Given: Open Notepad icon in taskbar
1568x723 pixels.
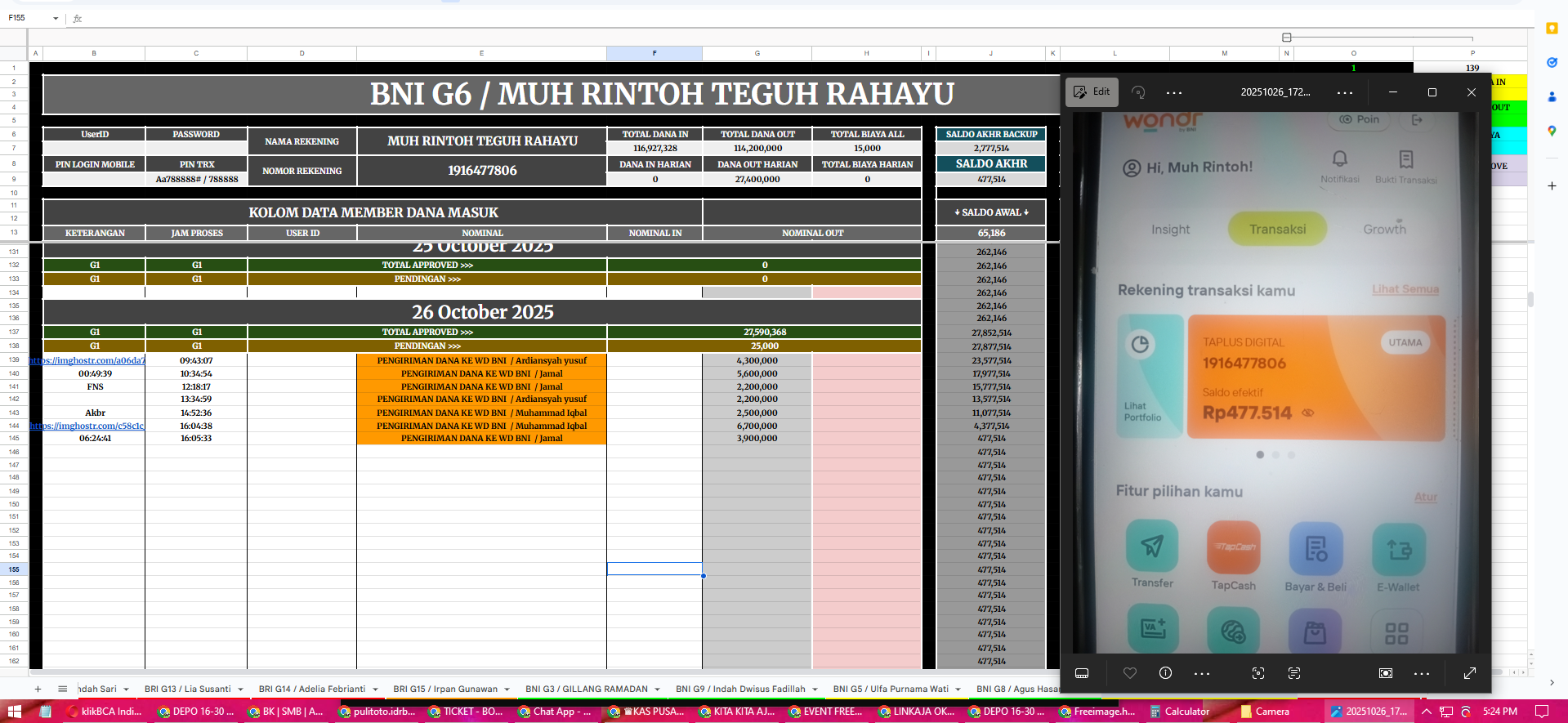Looking at the screenshot, I should click(x=46, y=712).
